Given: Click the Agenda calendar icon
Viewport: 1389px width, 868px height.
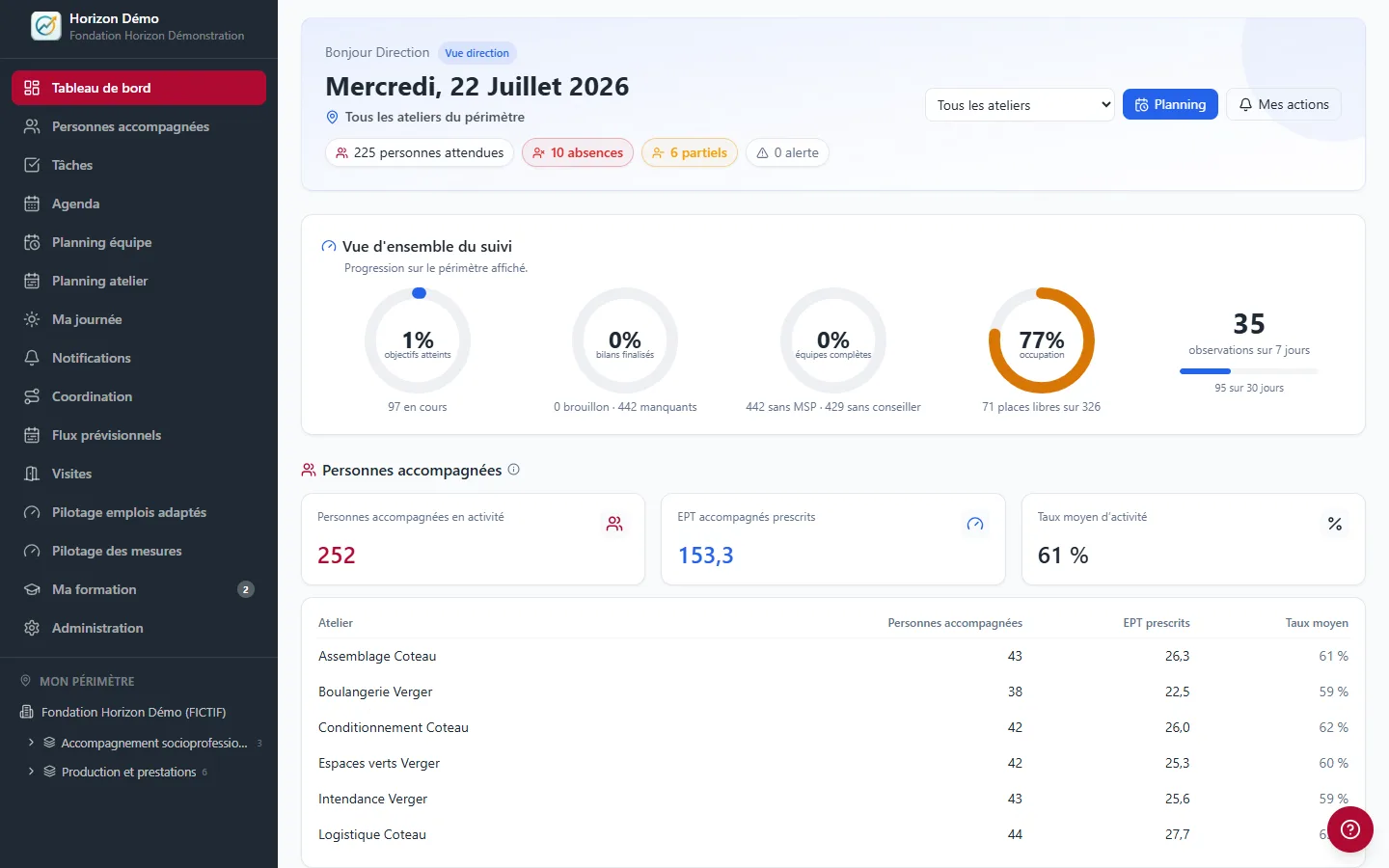Looking at the screenshot, I should 32,203.
